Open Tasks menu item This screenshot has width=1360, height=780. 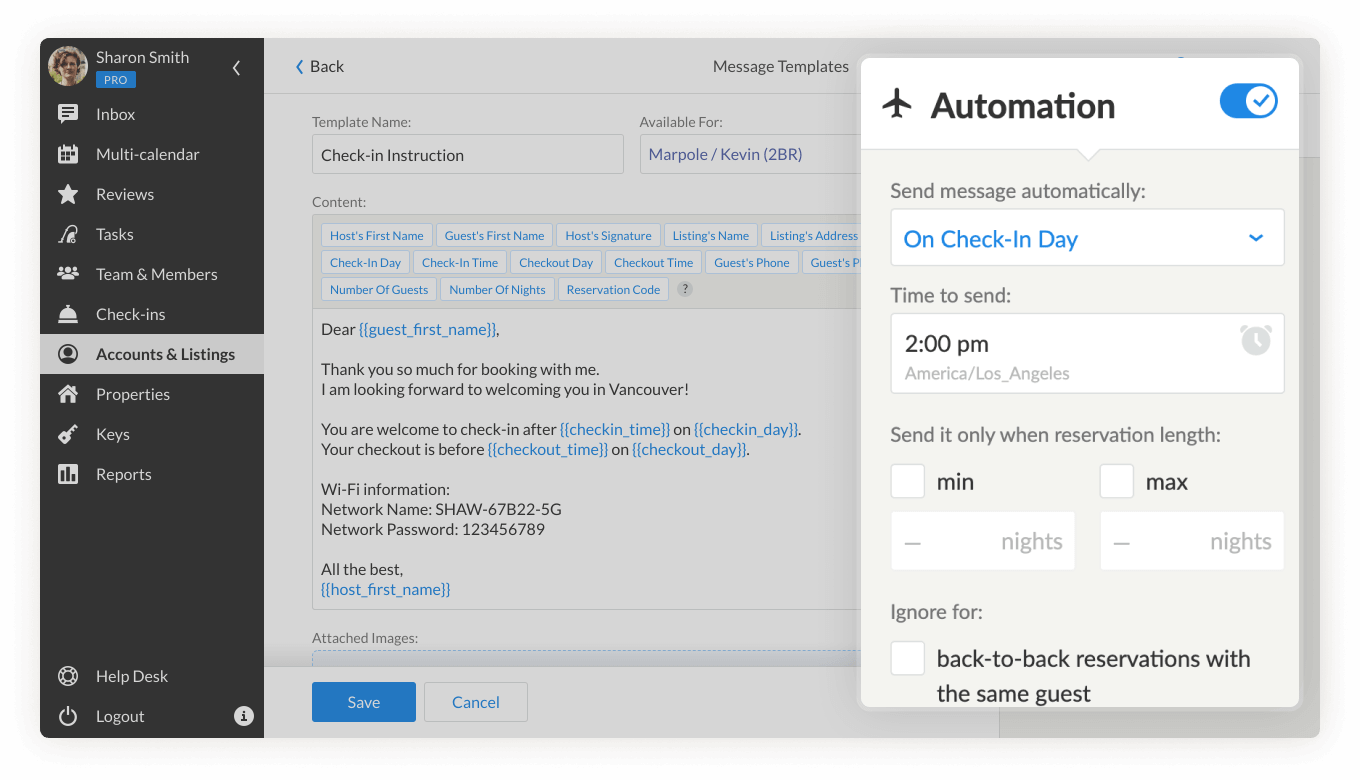click(152, 234)
